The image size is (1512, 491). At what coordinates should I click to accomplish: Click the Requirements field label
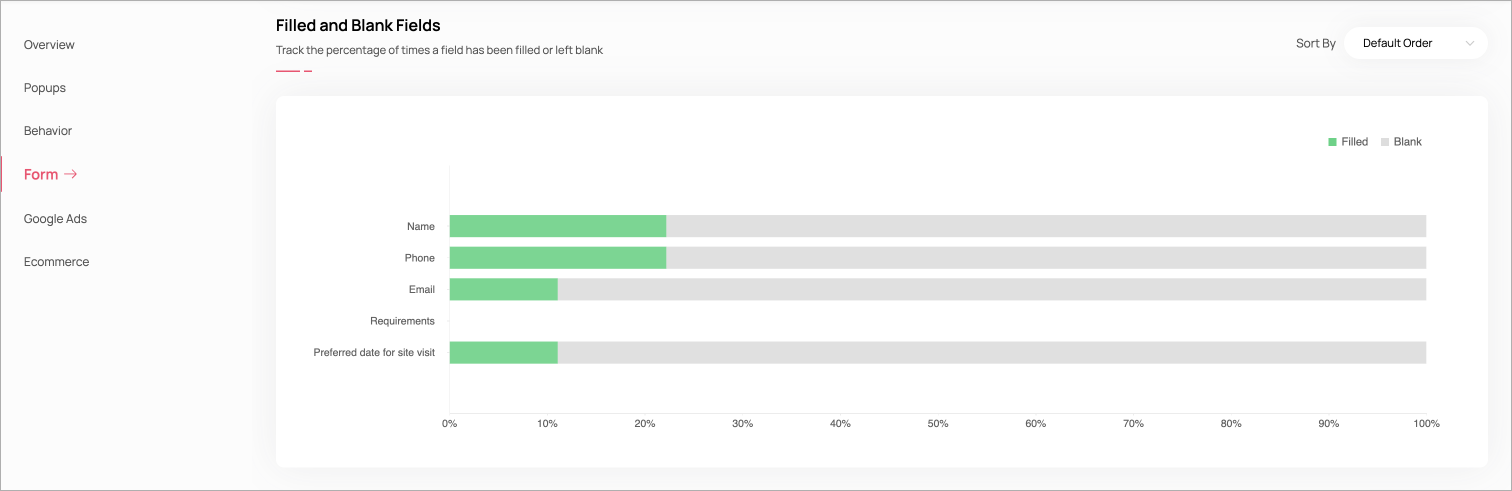coord(402,321)
